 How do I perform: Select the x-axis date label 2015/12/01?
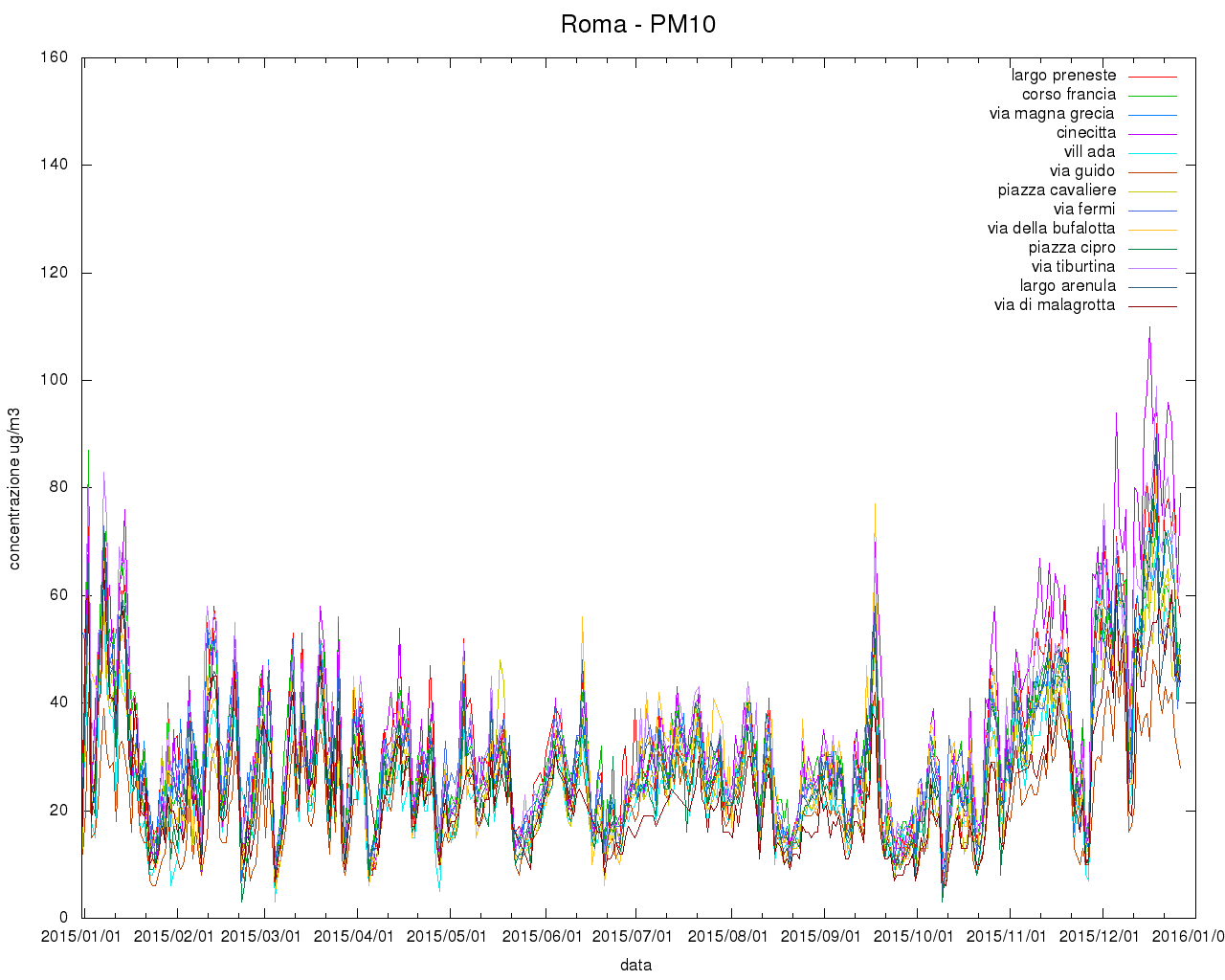click(1100, 936)
